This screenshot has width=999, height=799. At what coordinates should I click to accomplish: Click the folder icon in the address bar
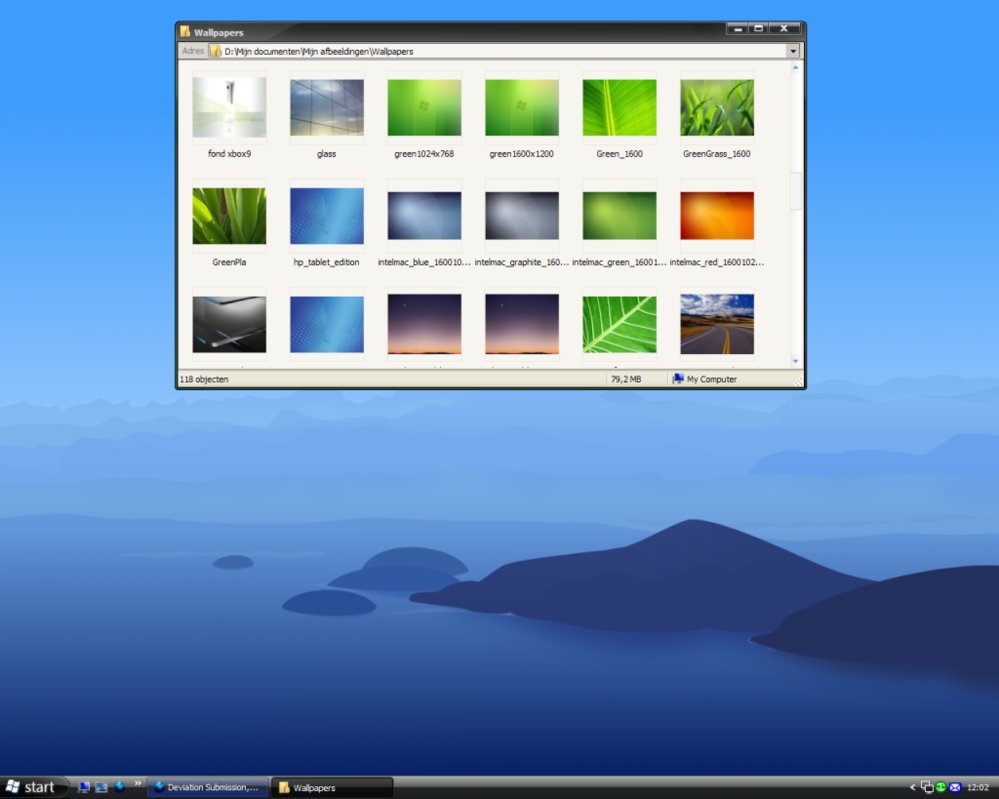tap(216, 51)
